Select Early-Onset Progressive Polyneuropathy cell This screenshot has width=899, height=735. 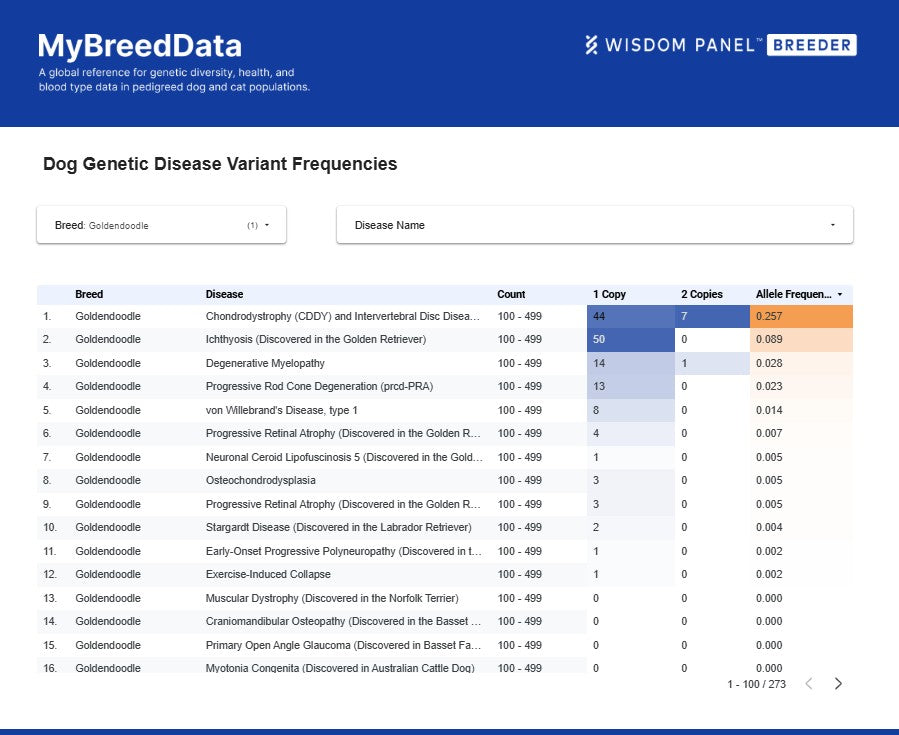(x=343, y=551)
